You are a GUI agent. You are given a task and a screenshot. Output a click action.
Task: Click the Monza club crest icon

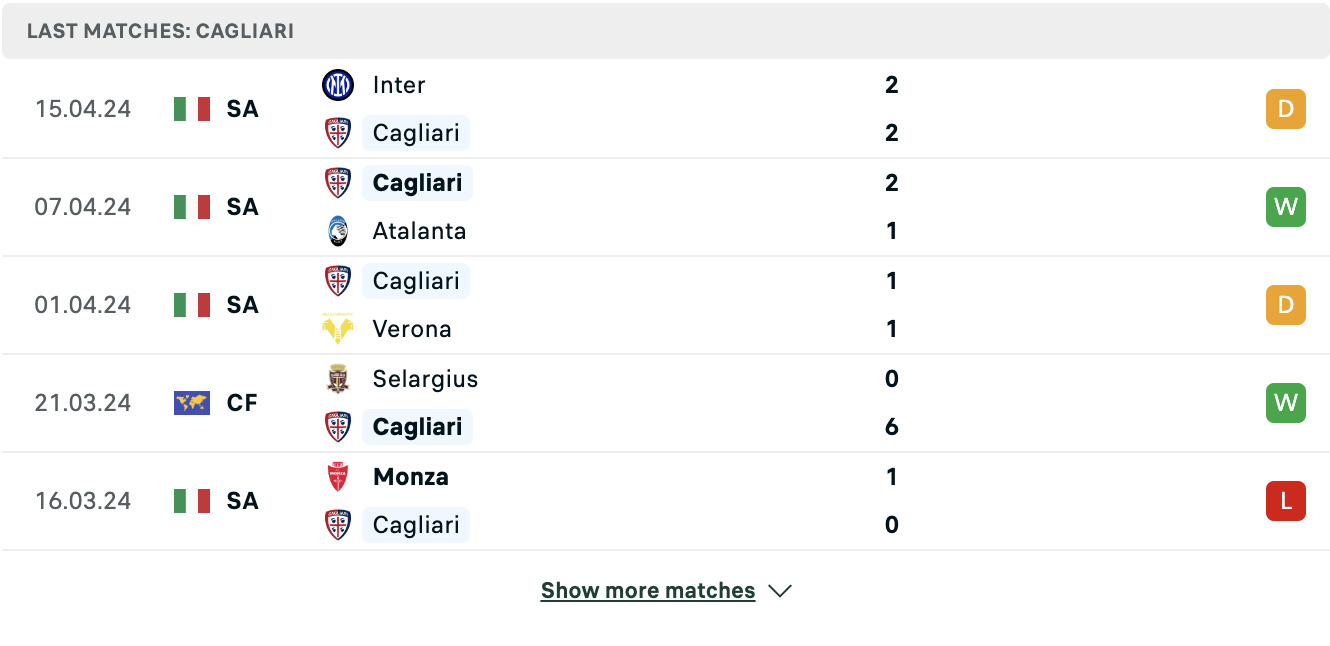(338, 477)
